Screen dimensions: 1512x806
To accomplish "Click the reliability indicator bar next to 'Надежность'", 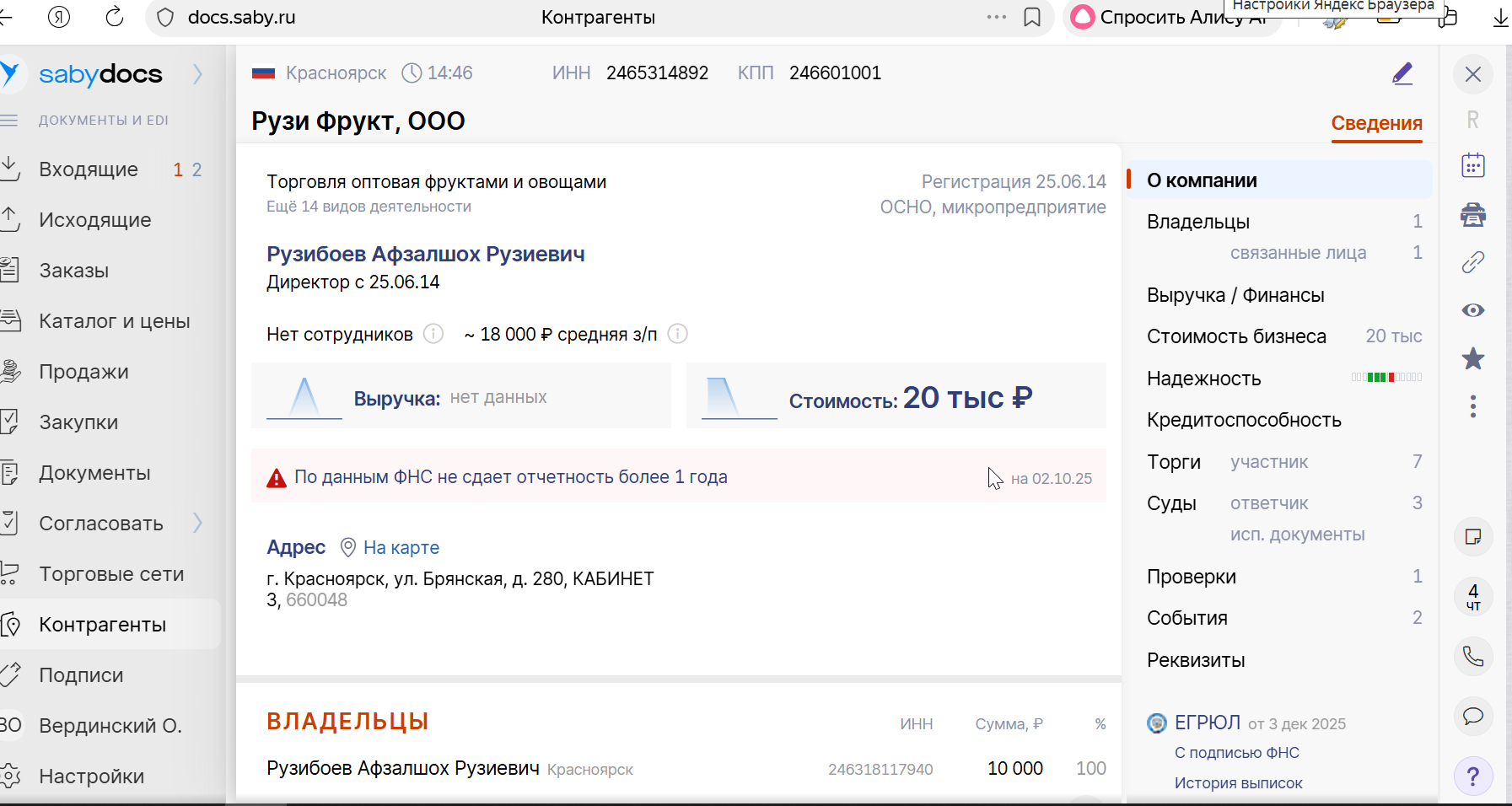I will tap(1386, 378).
